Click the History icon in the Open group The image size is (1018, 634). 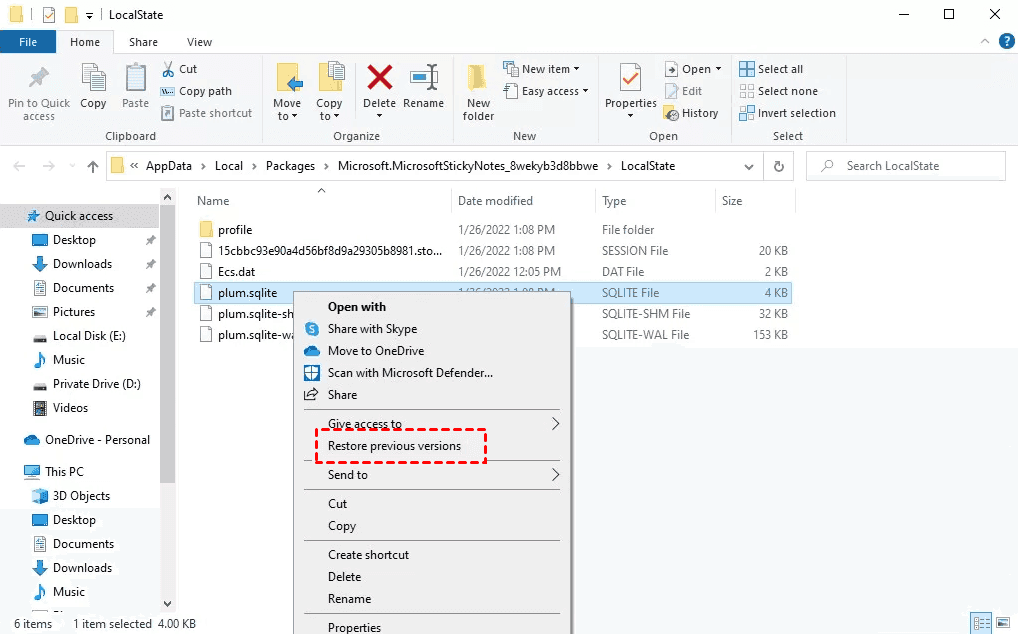(x=692, y=113)
